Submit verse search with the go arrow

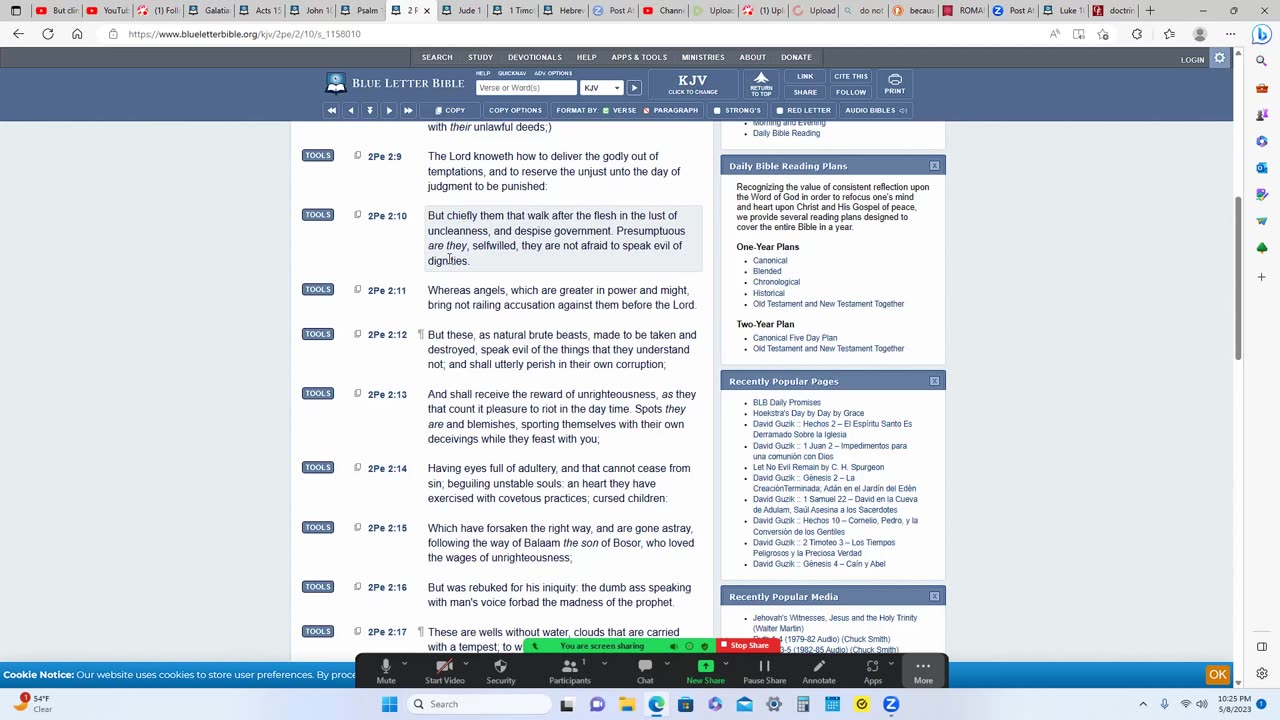click(634, 88)
